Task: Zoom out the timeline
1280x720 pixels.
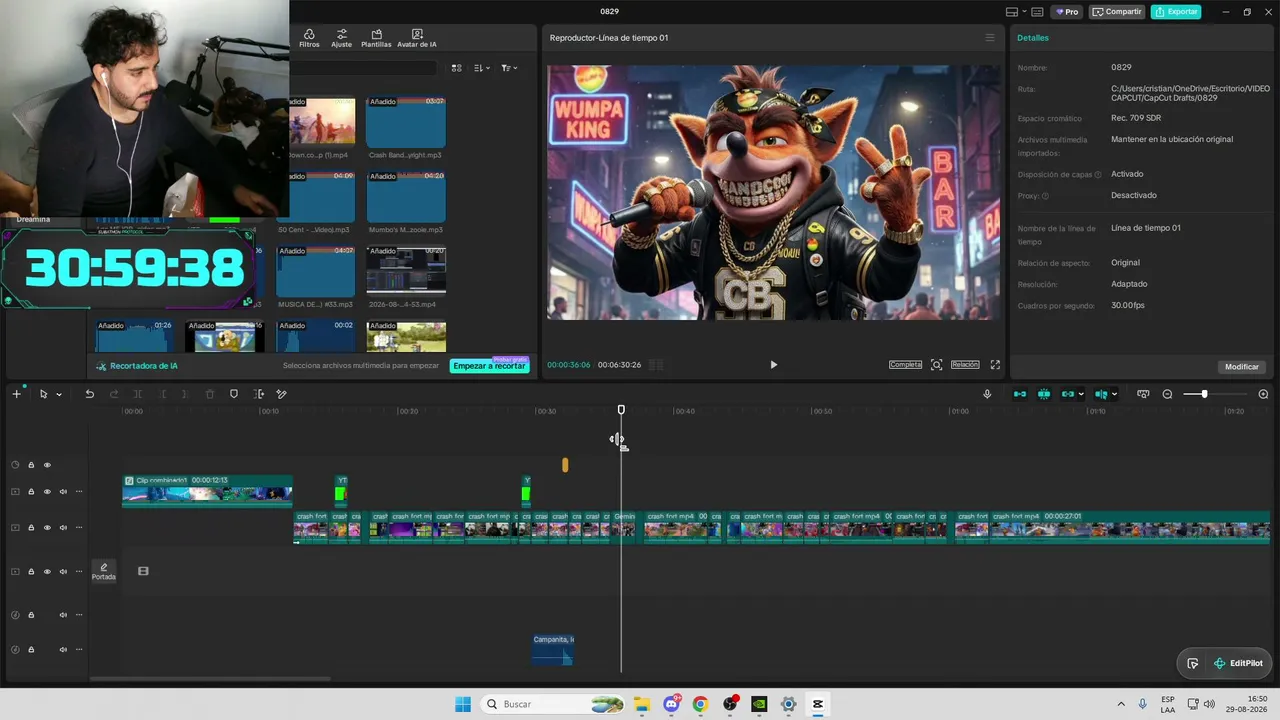Action: [x=1167, y=394]
